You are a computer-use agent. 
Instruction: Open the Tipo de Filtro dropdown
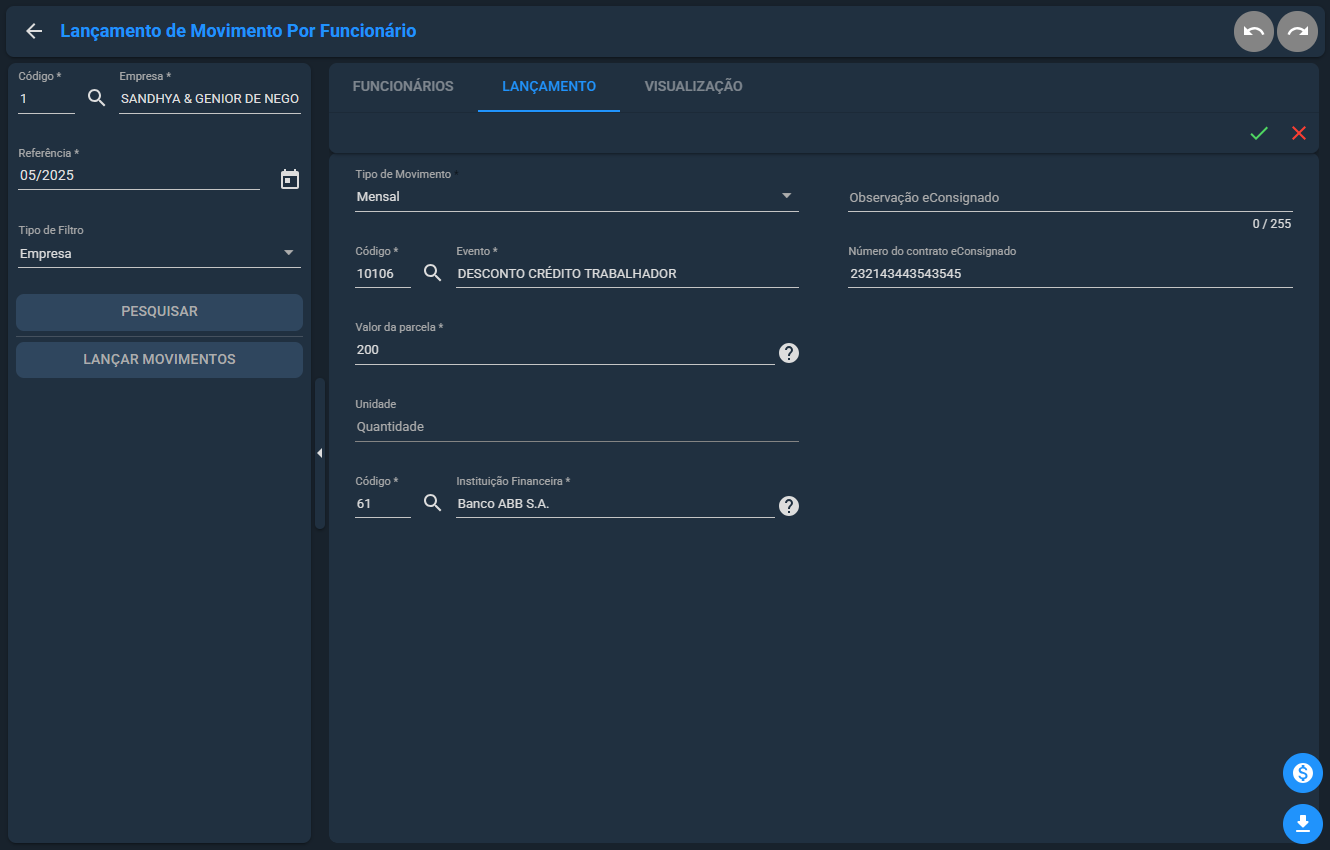tap(160, 254)
